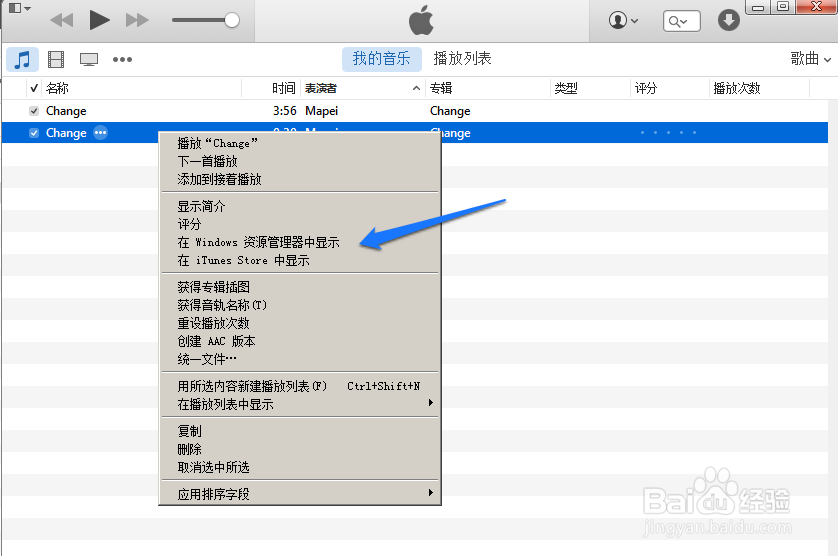Choose 复制 in the context menu
This screenshot has height=556, width=838.
coord(300,431)
